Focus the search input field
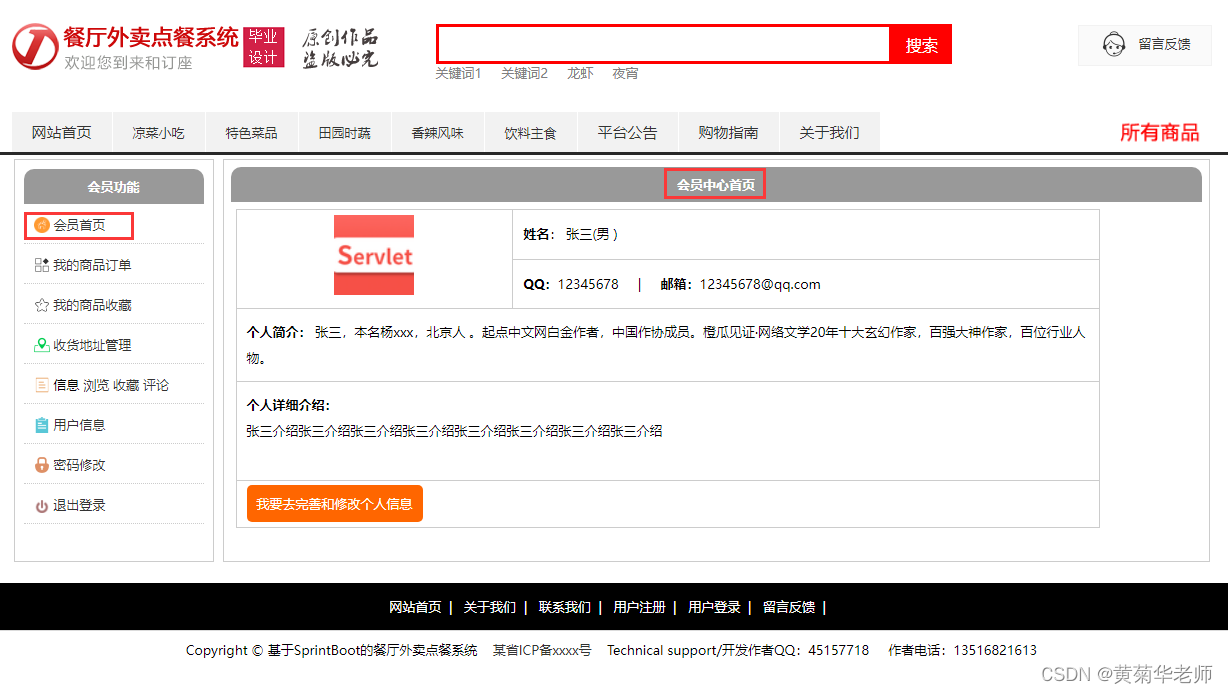The width and height of the screenshot is (1228, 694). (663, 44)
